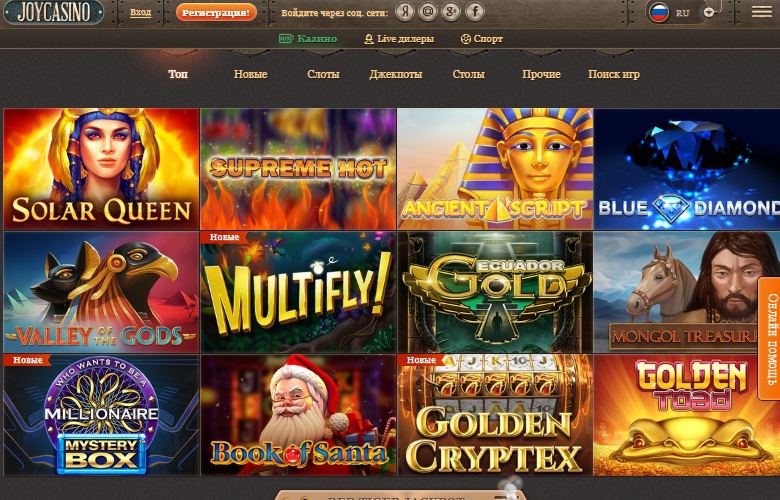The image size is (780, 500).
Task: Open the Golden Toad game
Action: pyautogui.click(x=687, y=415)
